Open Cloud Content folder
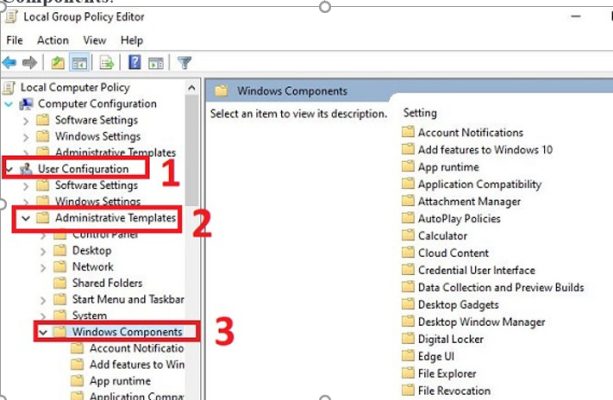This screenshot has height=400, width=613. pos(453,253)
